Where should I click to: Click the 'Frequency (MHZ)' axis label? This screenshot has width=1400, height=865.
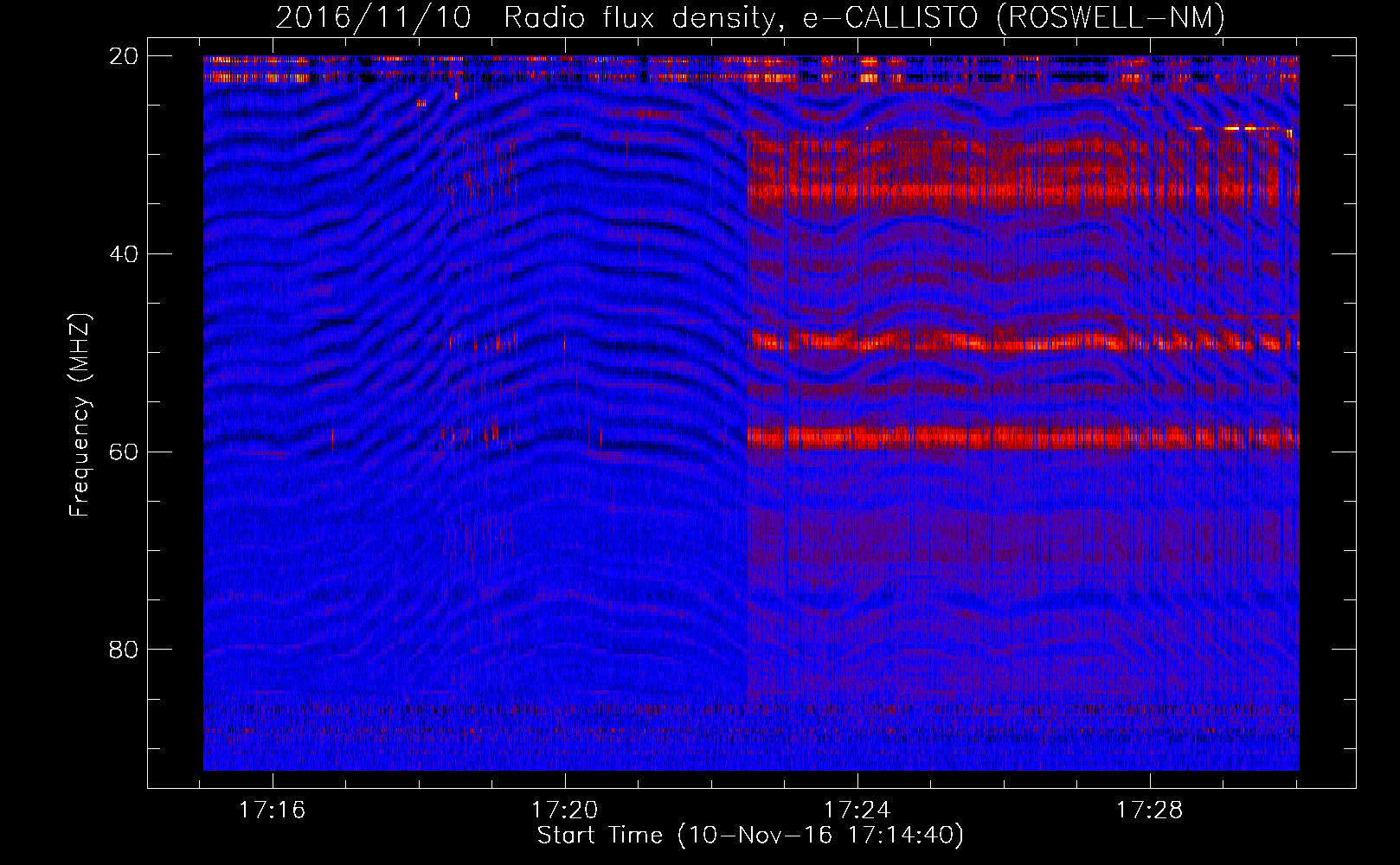(80, 415)
